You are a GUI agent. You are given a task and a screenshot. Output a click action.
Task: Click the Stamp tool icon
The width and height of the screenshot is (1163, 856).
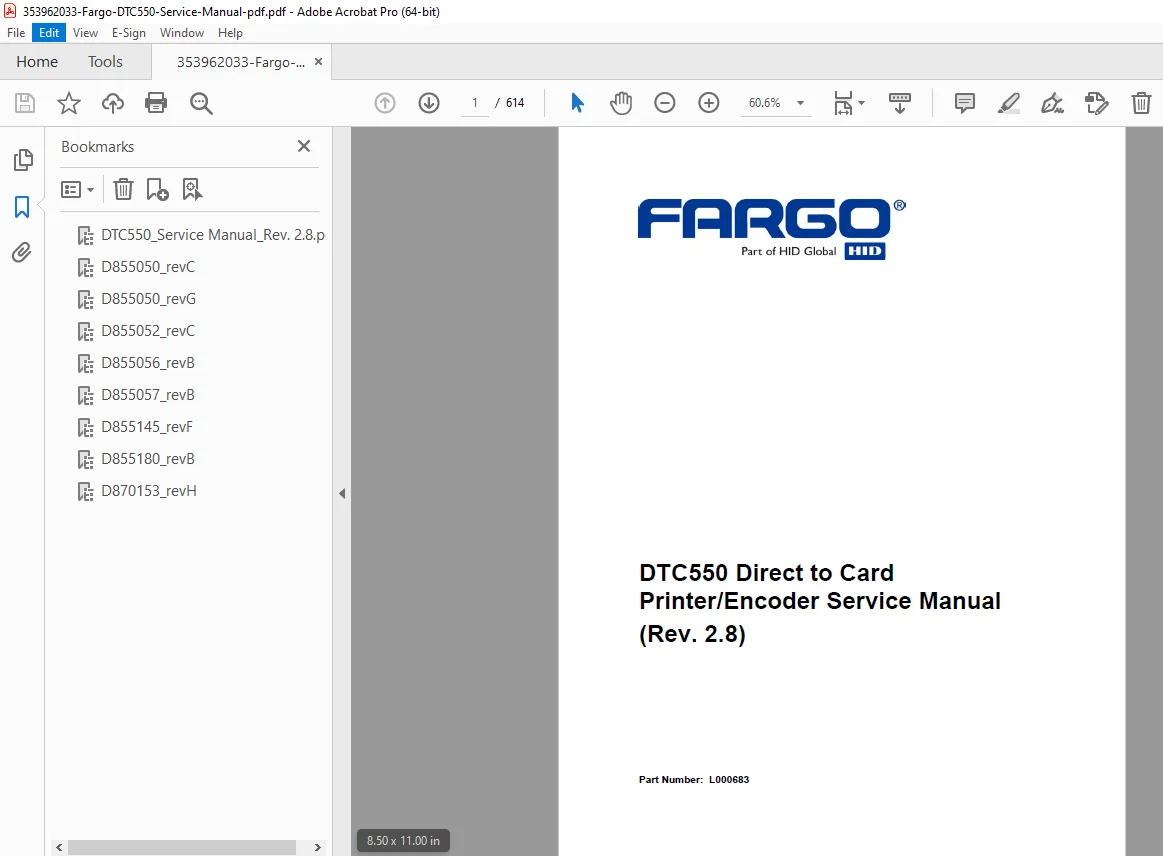(1096, 103)
